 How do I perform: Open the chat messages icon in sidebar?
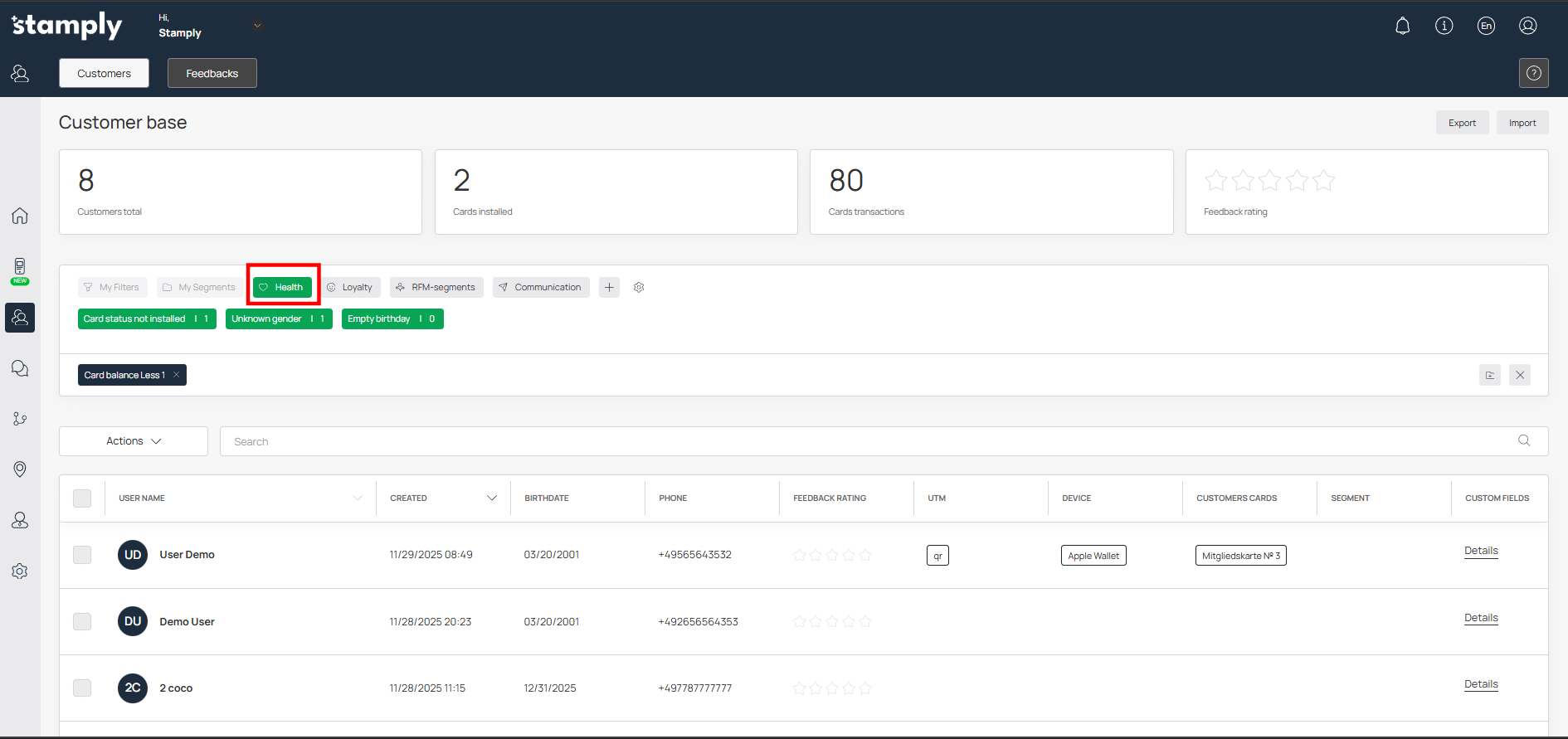[x=20, y=368]
